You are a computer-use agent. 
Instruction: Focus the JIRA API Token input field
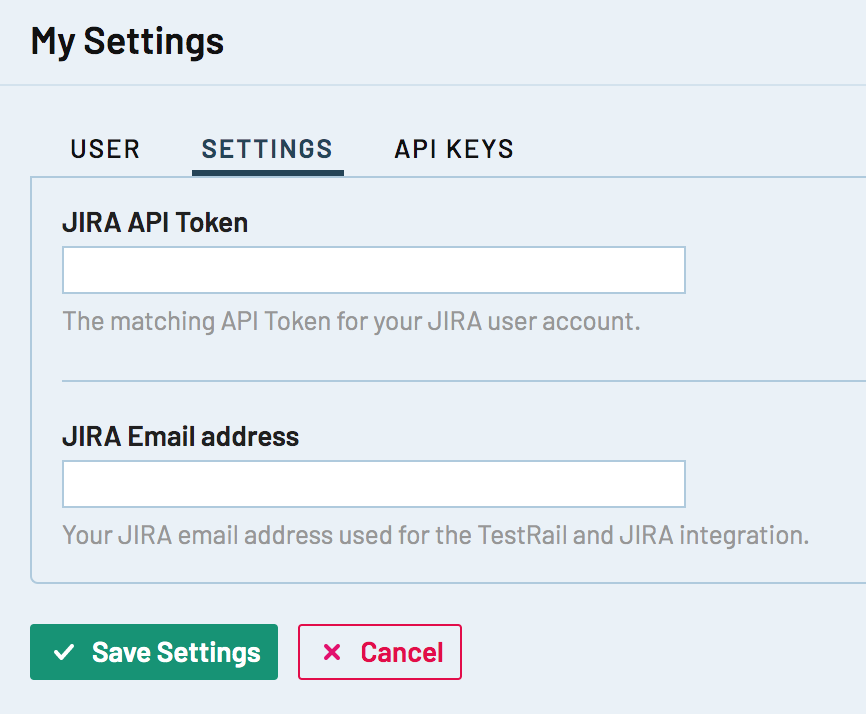click(373, 270)
